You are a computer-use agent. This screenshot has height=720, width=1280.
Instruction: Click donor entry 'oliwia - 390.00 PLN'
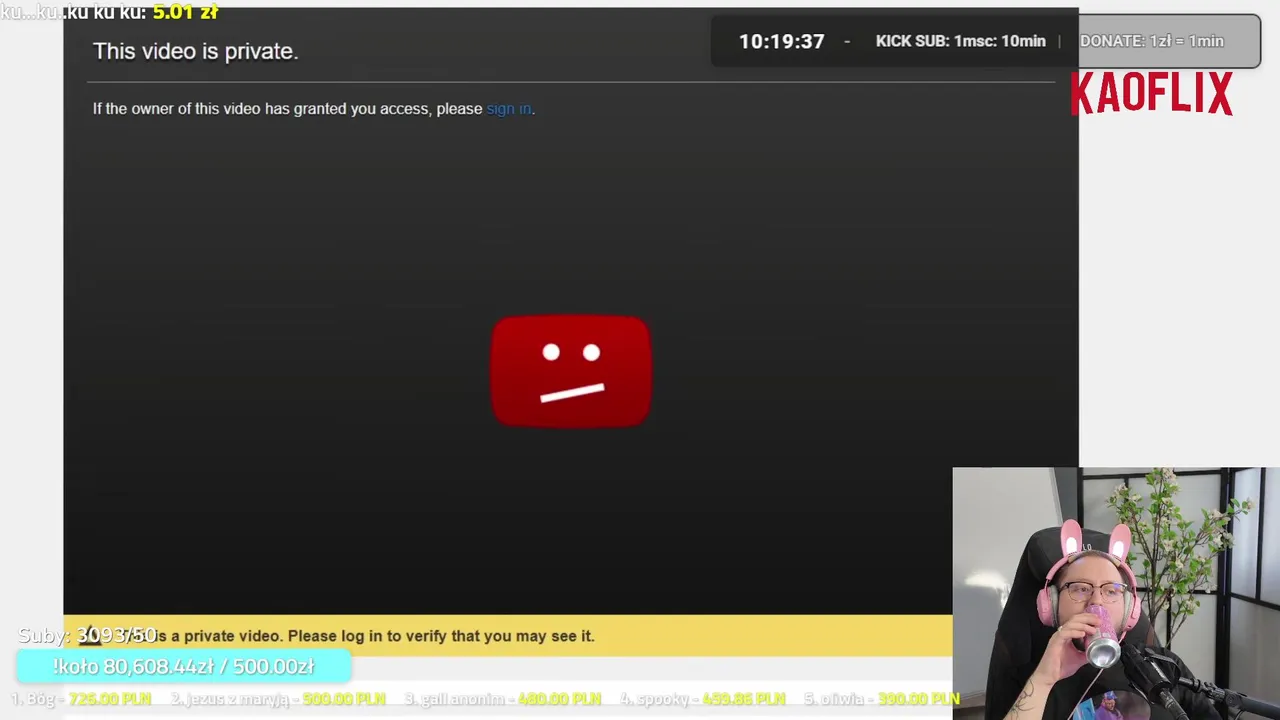[882, 699]
